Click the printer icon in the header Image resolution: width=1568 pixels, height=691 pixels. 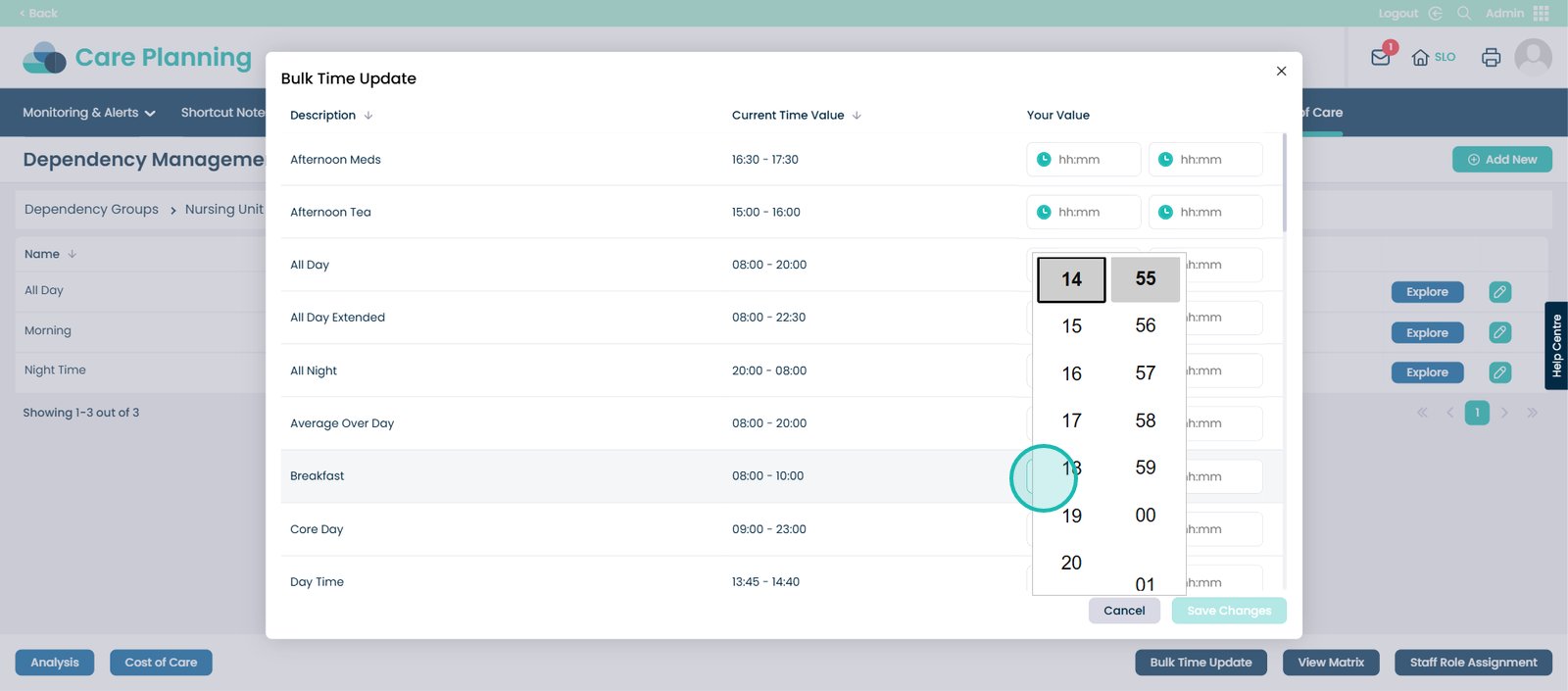point(1491,58)
